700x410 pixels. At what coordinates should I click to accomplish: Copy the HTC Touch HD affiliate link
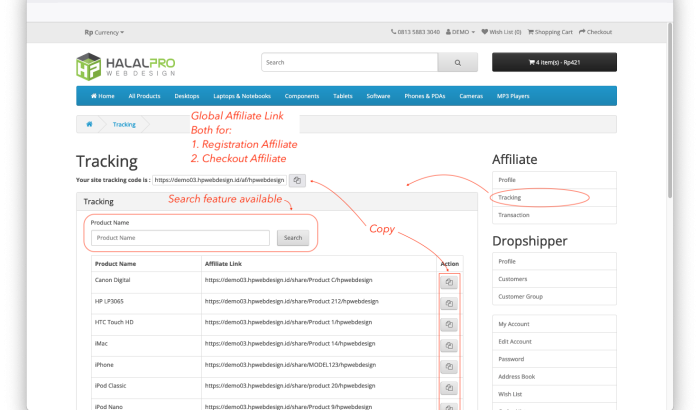coord(449,325)
